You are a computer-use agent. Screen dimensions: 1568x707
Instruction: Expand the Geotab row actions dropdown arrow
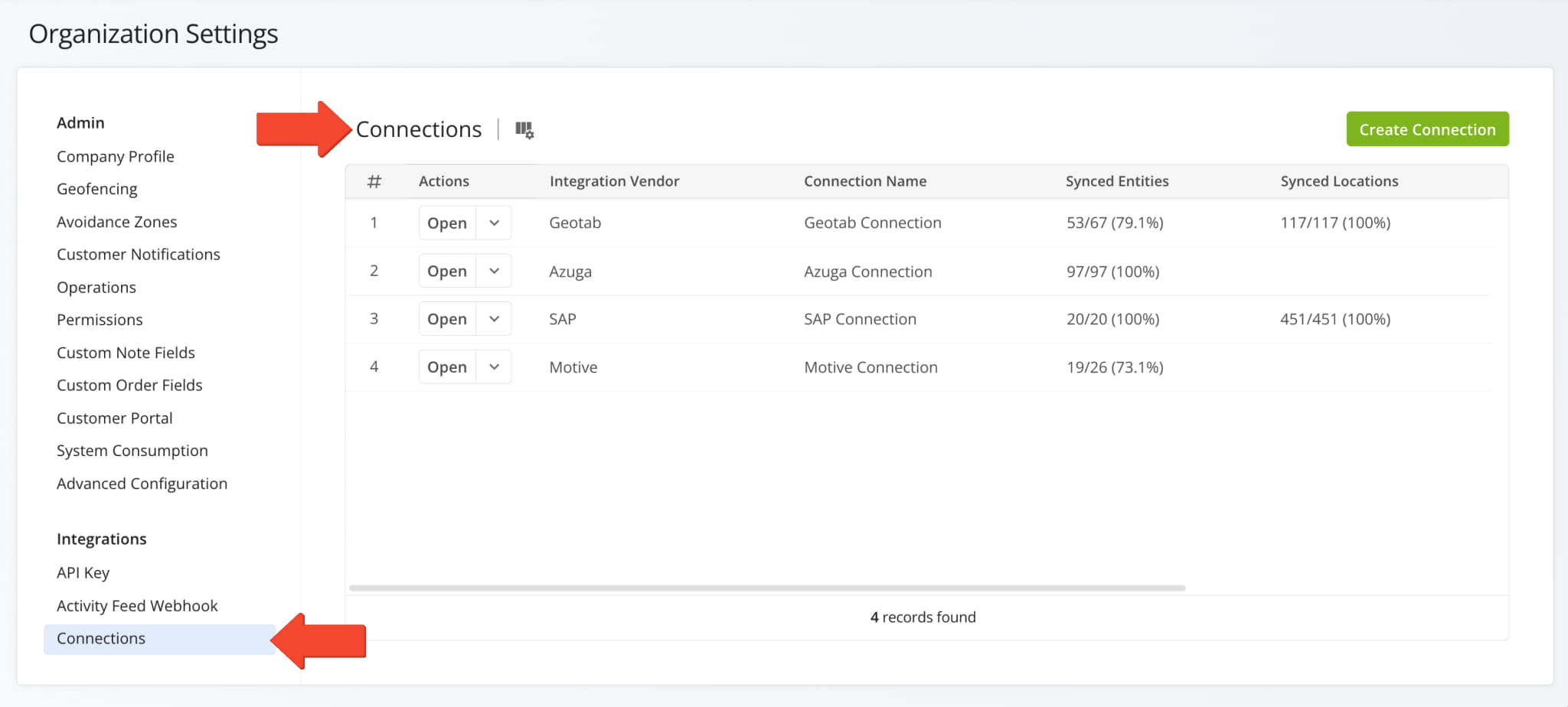tap(494, 223)
